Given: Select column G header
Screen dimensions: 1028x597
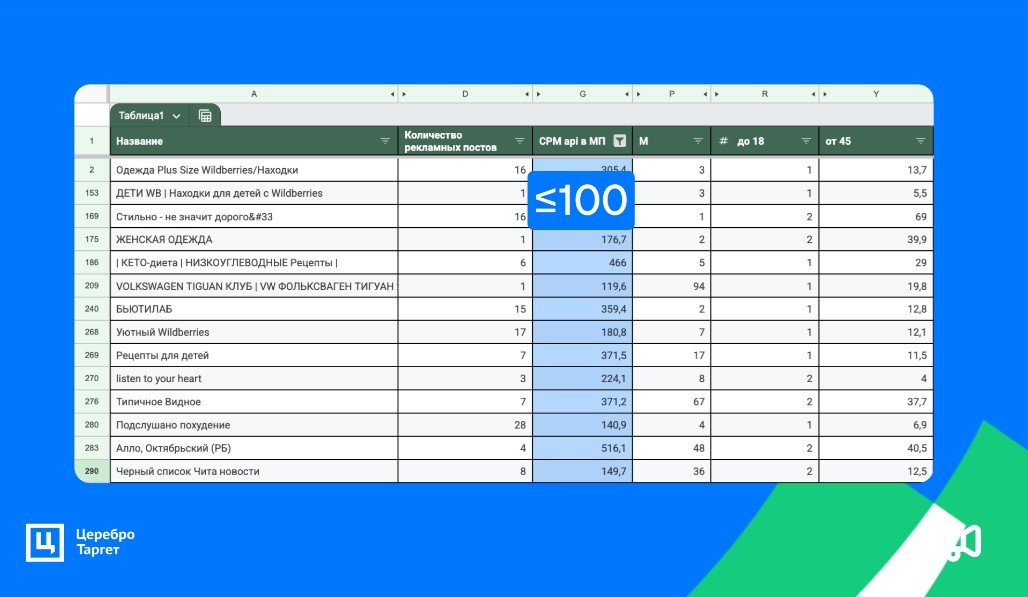Looking at the screenshot, I should 582,94.
